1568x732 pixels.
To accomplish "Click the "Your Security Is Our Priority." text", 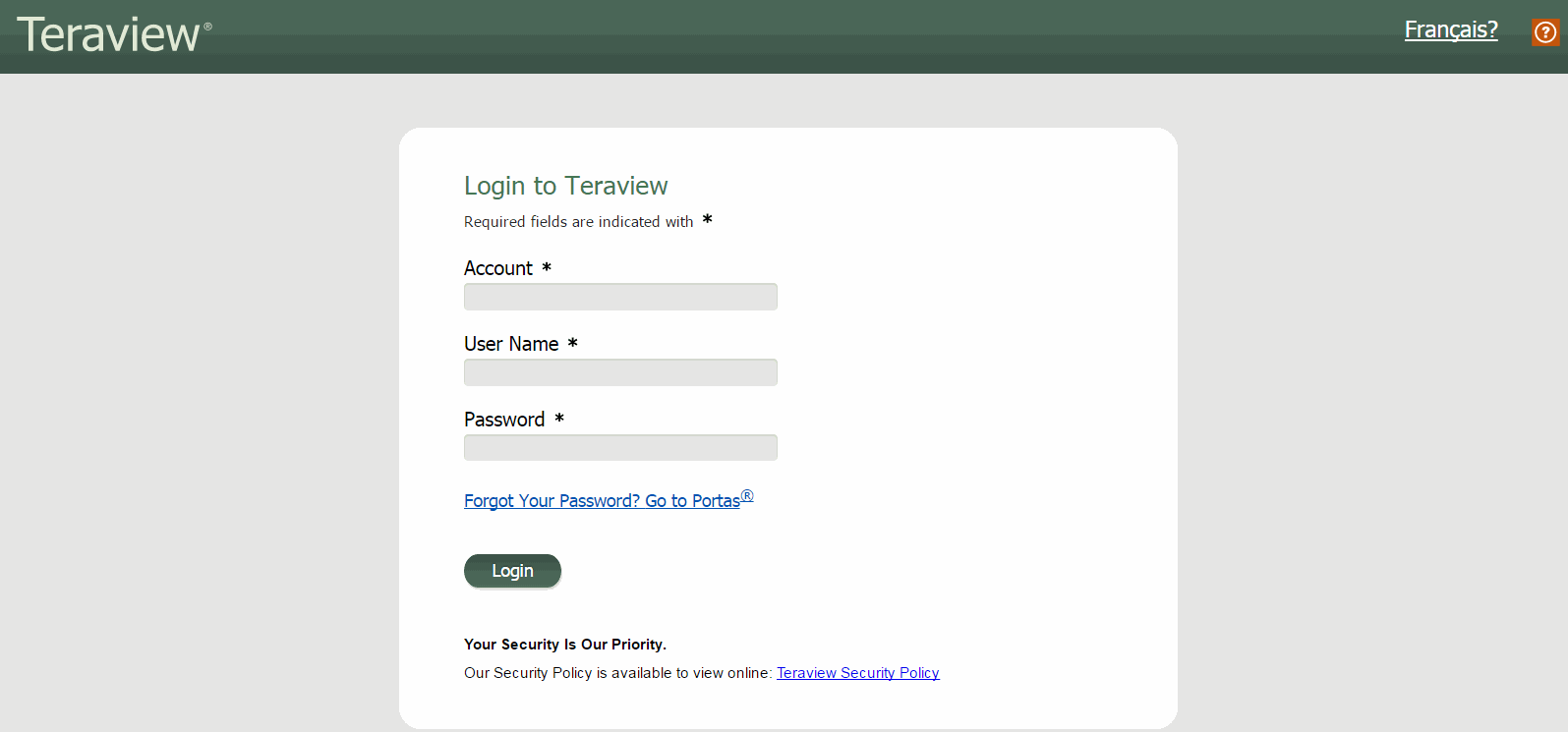I will (565, 645).
